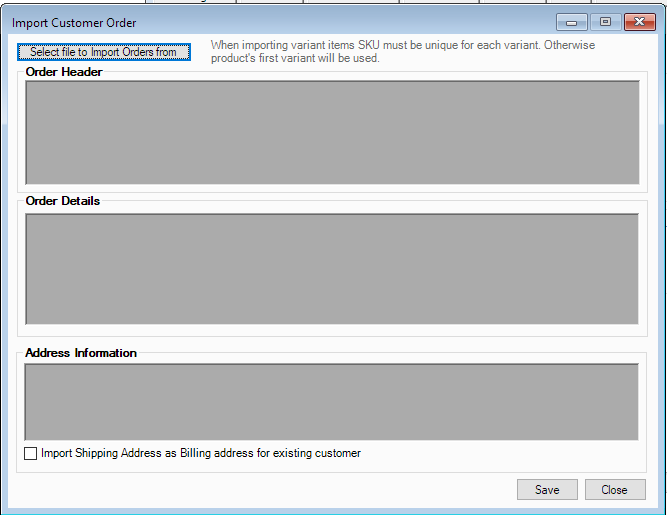667x515 pixels.
Task: Maximize the Import Customer Order window
Action: pyautogui.click(x=604, y=22)
